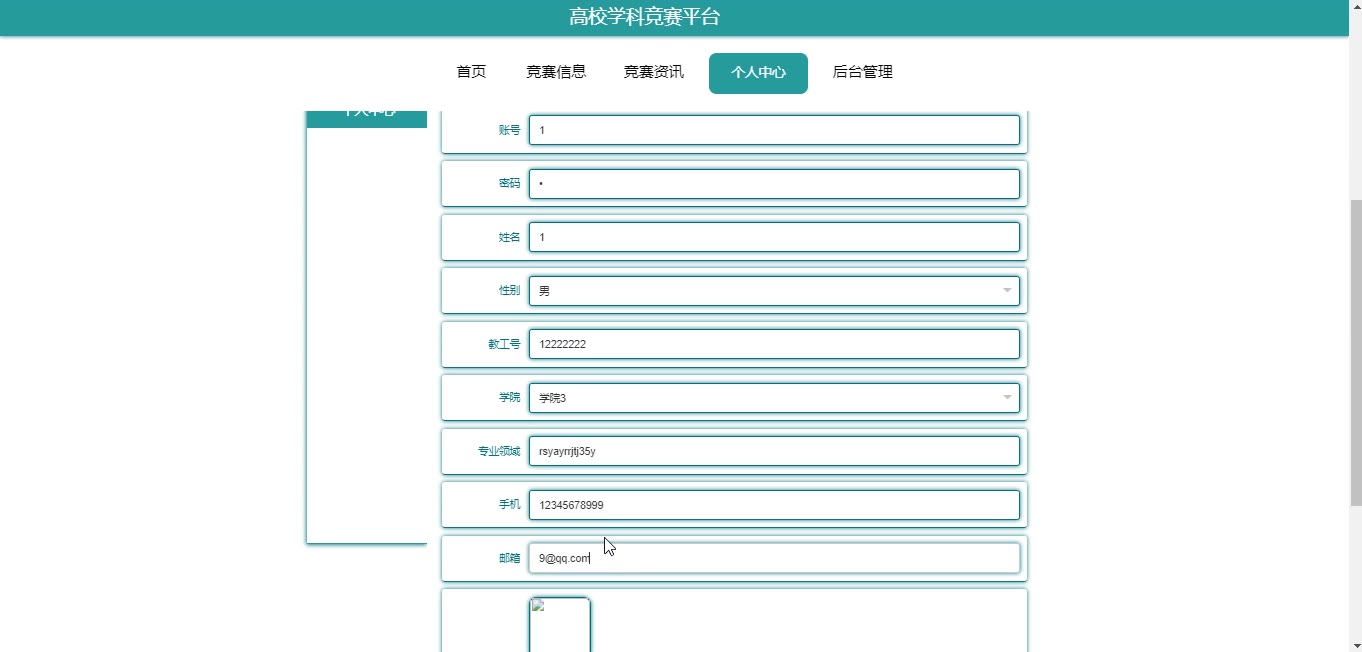Click the 教工号 label text

click(x=504, y=344)
